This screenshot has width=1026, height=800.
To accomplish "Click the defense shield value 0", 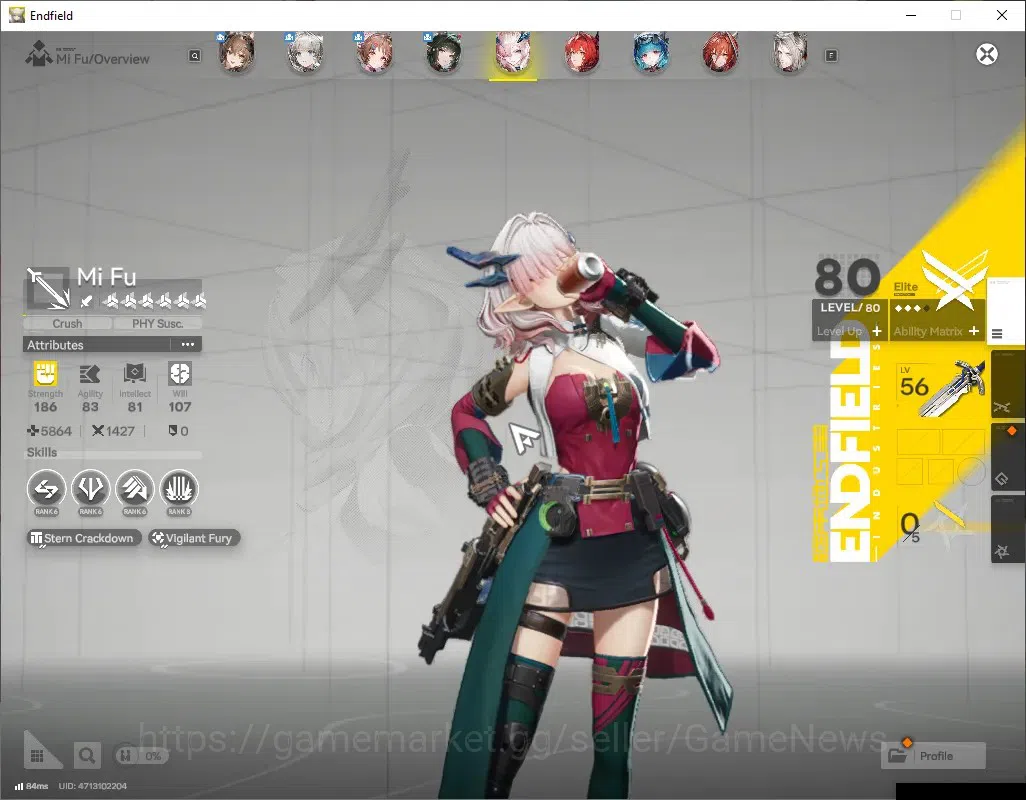I will point(179,431).
